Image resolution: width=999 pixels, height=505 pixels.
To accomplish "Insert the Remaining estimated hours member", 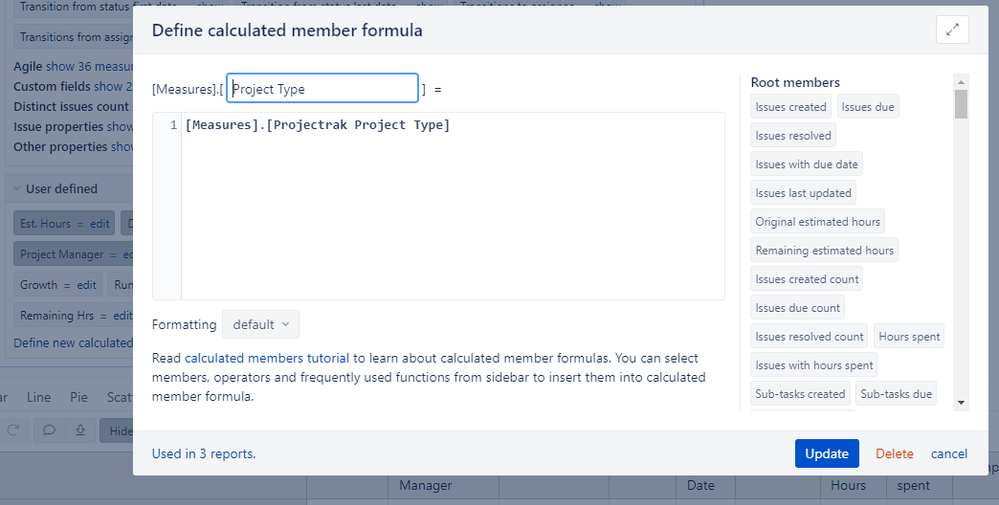I will [824, 250].
